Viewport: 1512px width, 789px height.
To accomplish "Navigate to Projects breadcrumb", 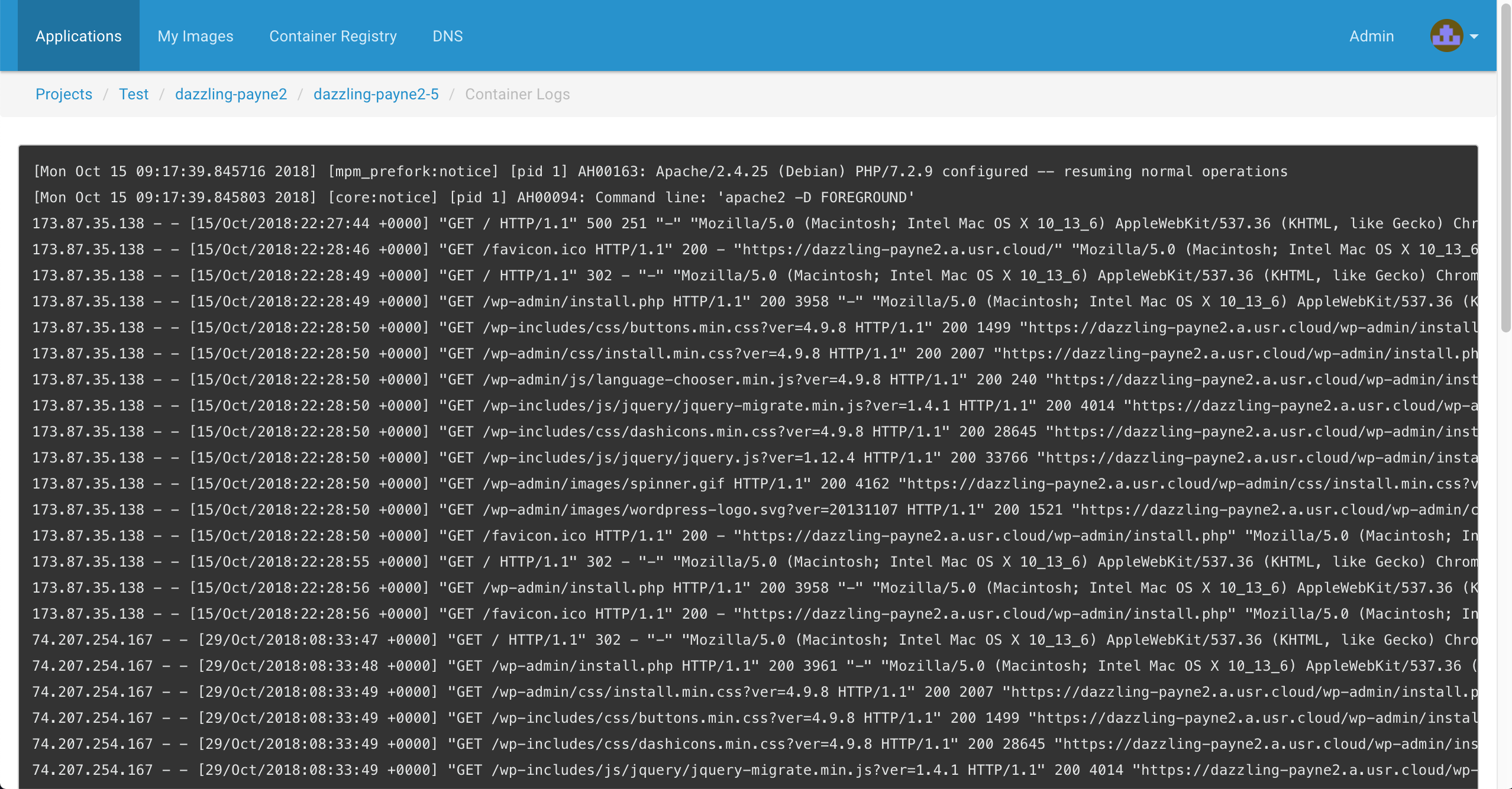I will click(x=64, y=94).
